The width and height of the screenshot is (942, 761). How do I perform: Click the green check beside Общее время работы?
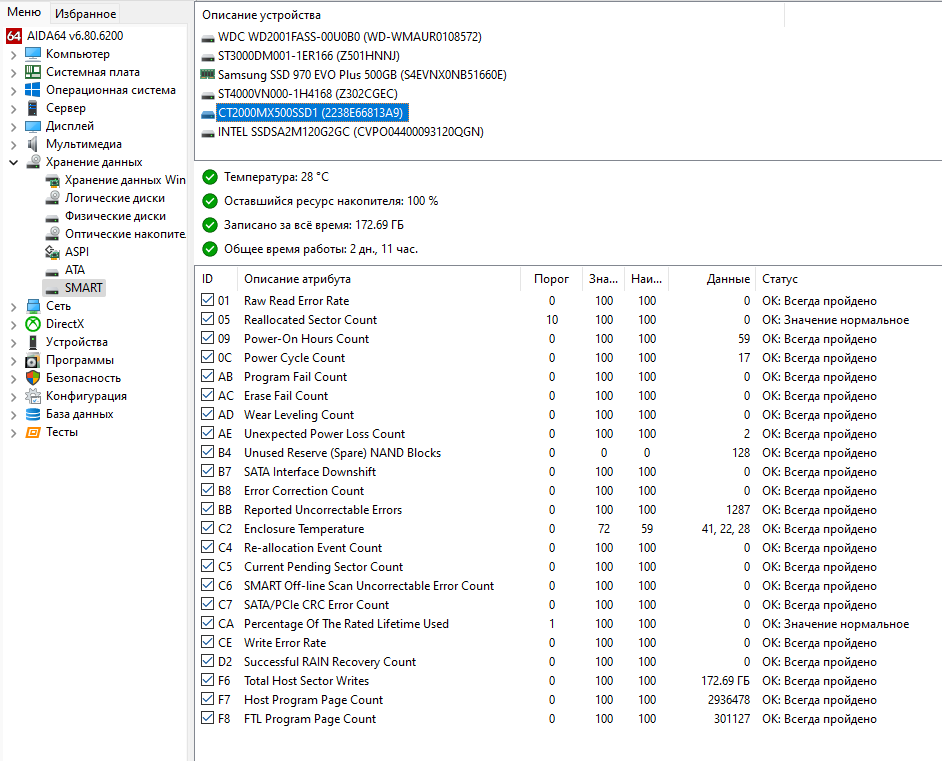coord(210,249)
